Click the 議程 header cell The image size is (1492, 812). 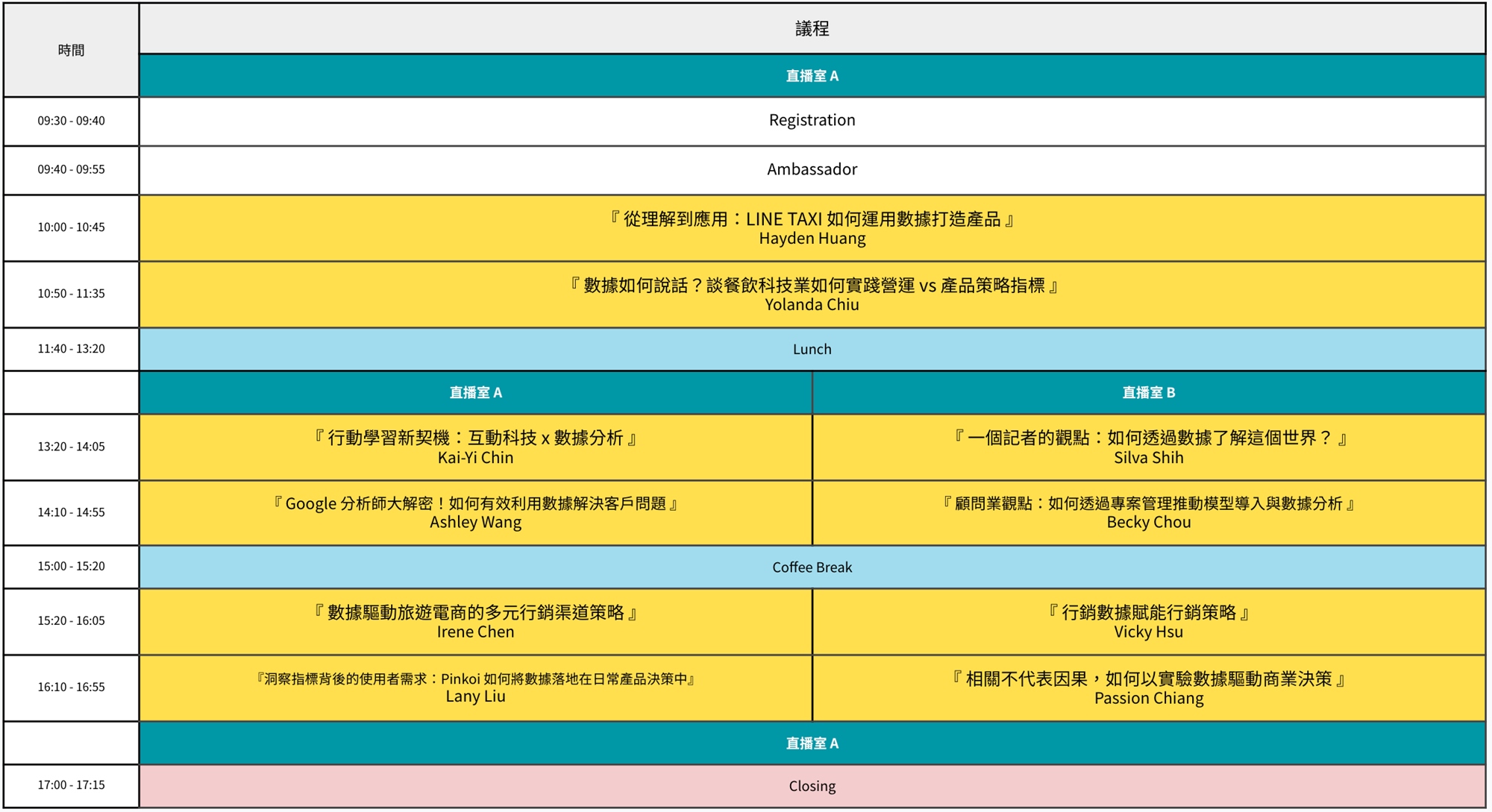[812, 28]
